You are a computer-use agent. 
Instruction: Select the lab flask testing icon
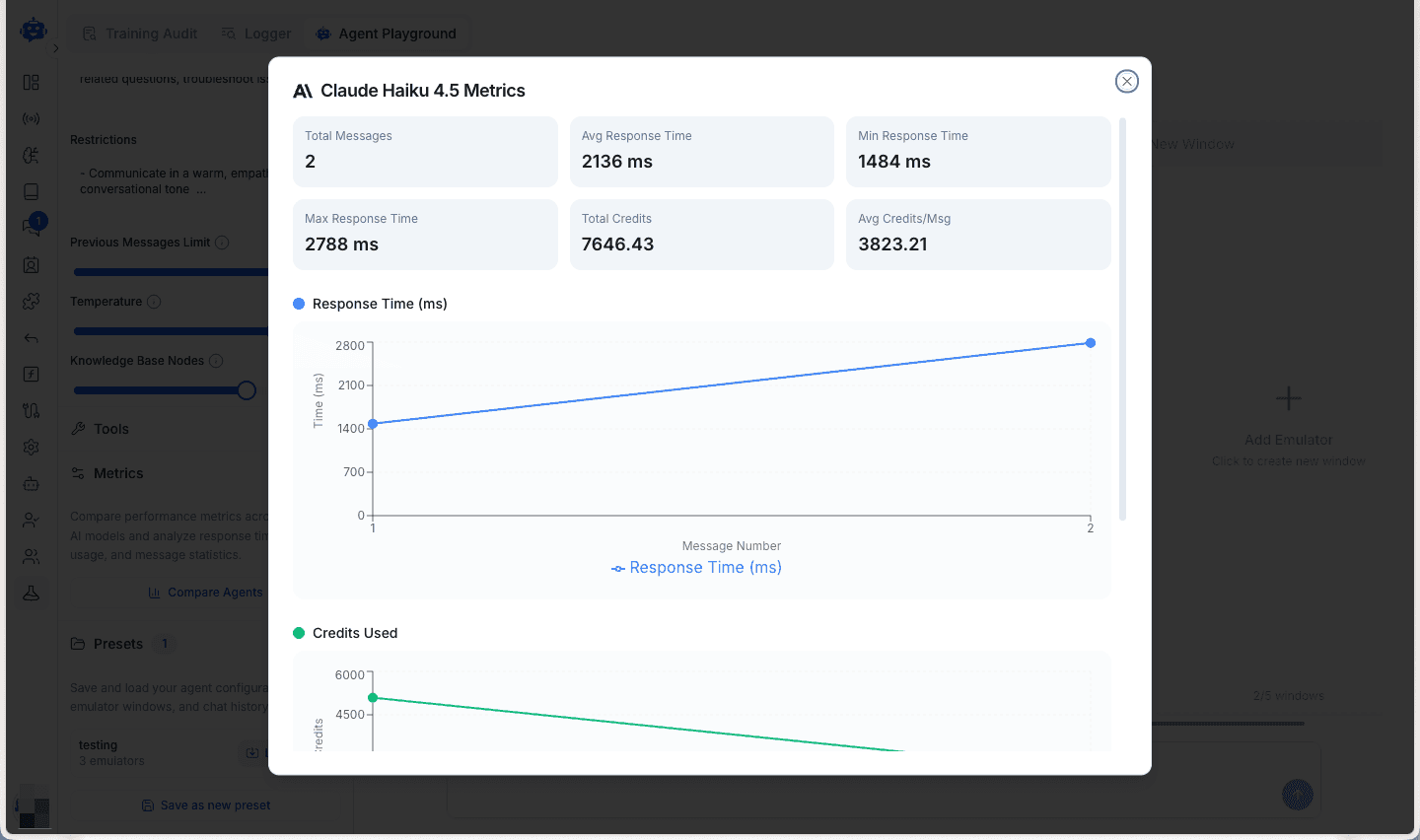tap(31, 593)
